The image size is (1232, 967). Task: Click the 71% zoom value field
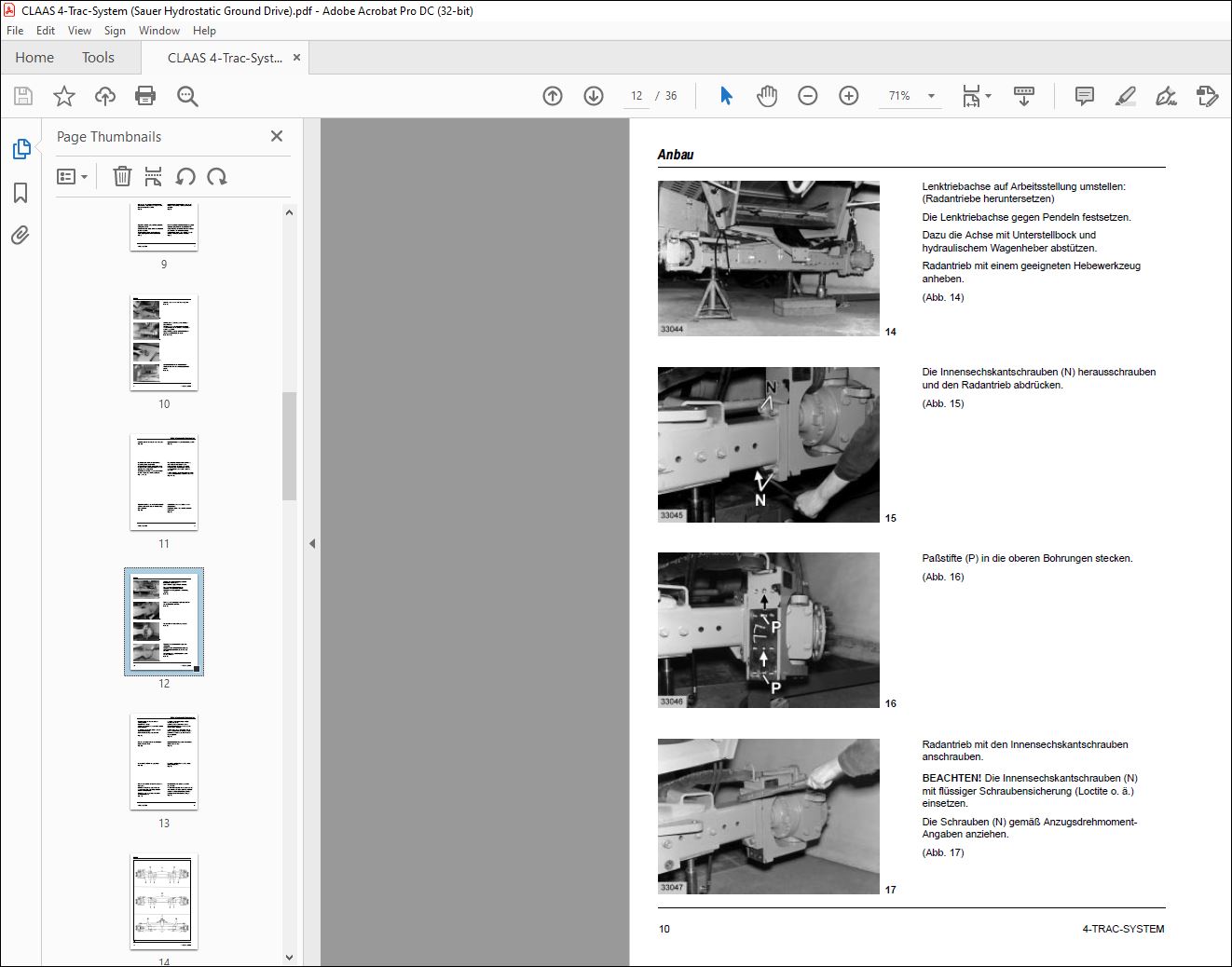pyautogui.click(x=899, y=96)
